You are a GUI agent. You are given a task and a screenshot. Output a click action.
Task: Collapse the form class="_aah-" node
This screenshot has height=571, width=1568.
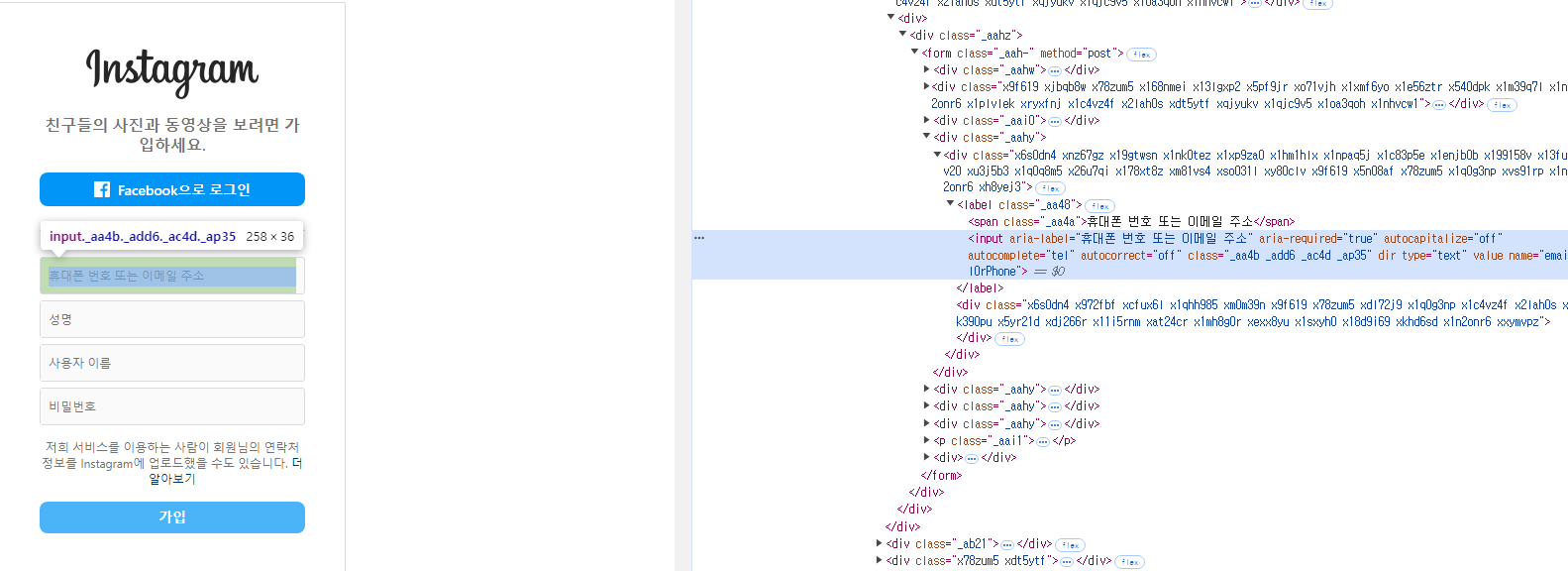pyautogui.click(x=914, y=53)
